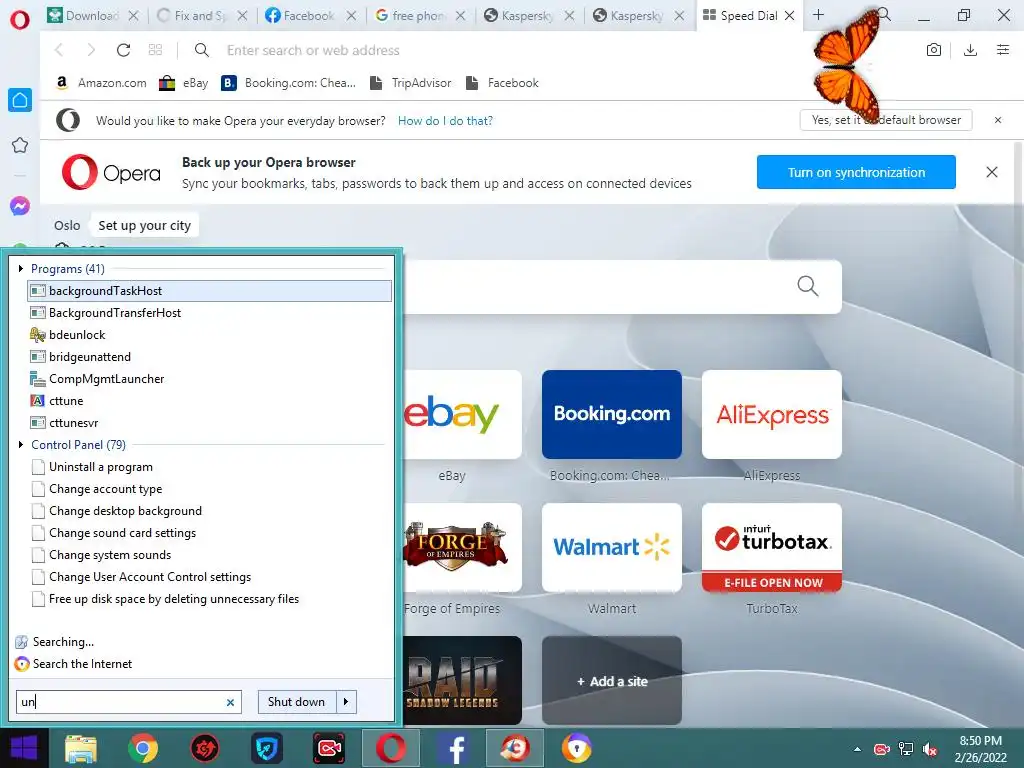This screenshot has height=768, width=1024.
Task: Click the Shut down button
Action: click(296, 702)
